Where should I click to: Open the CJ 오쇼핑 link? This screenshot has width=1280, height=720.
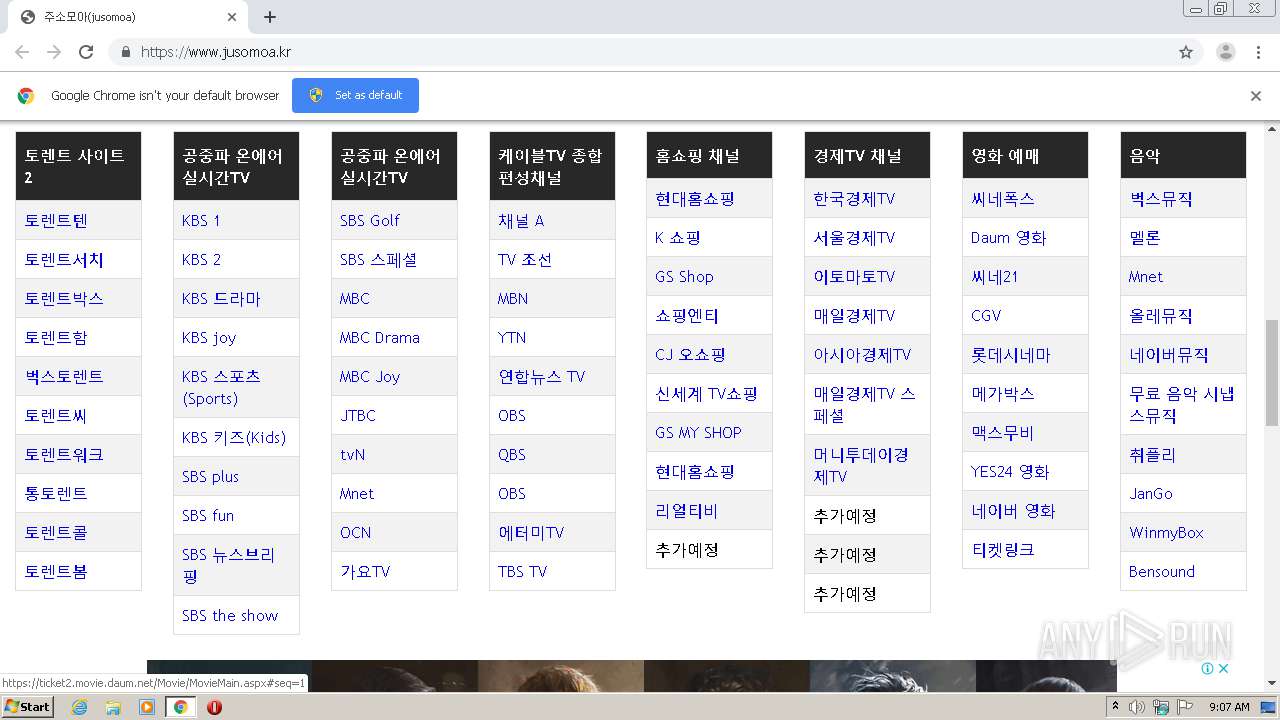tap(690, 354)
